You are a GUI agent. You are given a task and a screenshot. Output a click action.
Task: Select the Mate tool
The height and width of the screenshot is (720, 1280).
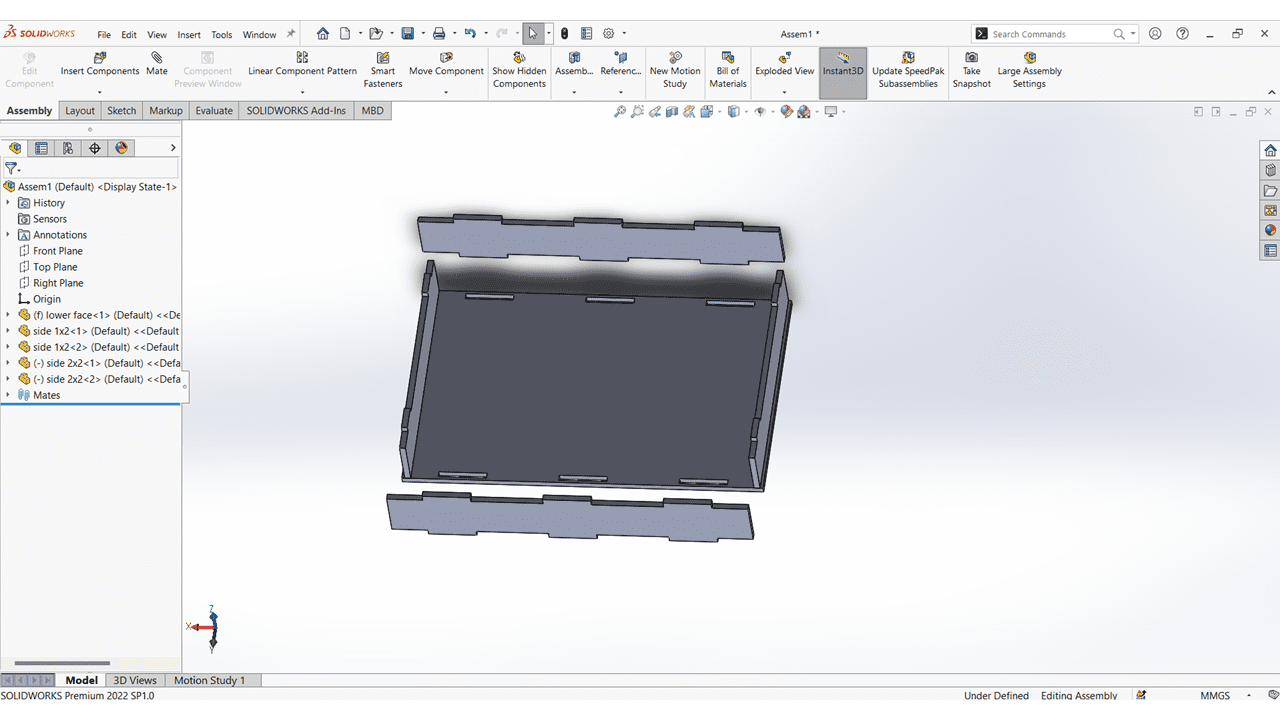click(x=157, y=65)
